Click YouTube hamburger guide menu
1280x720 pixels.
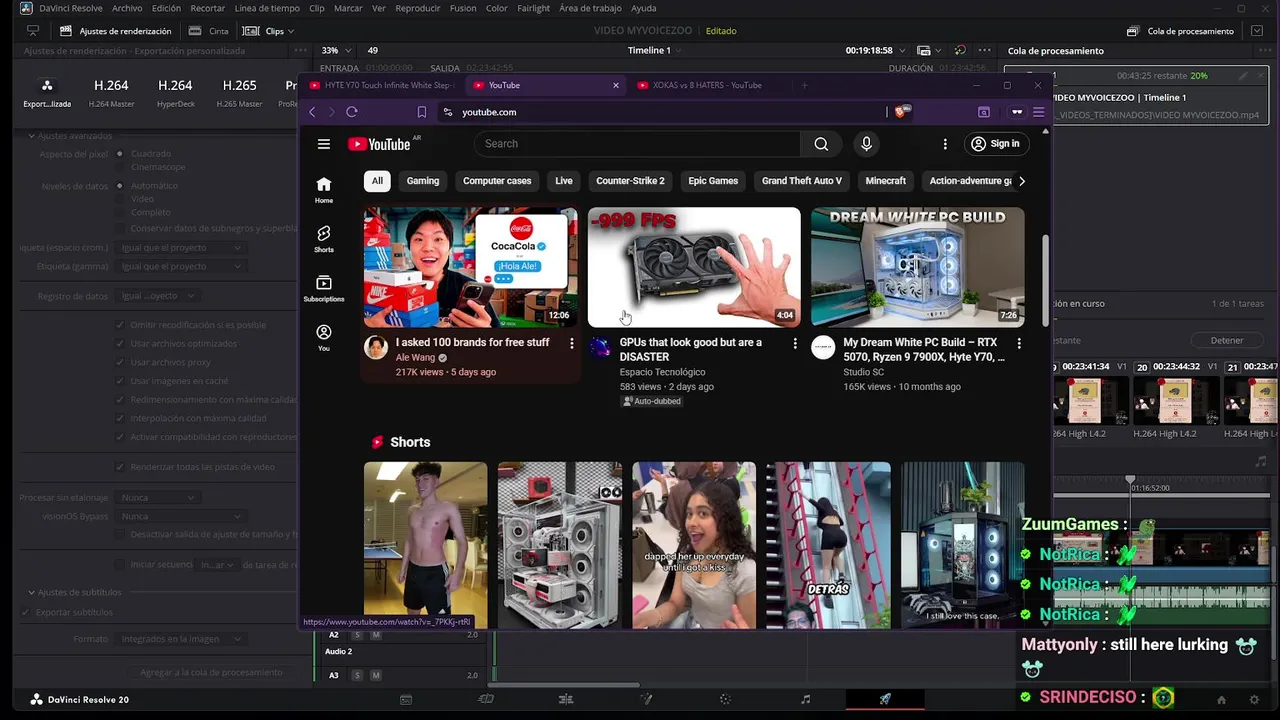pyautogui.click(x=324, y=144)
